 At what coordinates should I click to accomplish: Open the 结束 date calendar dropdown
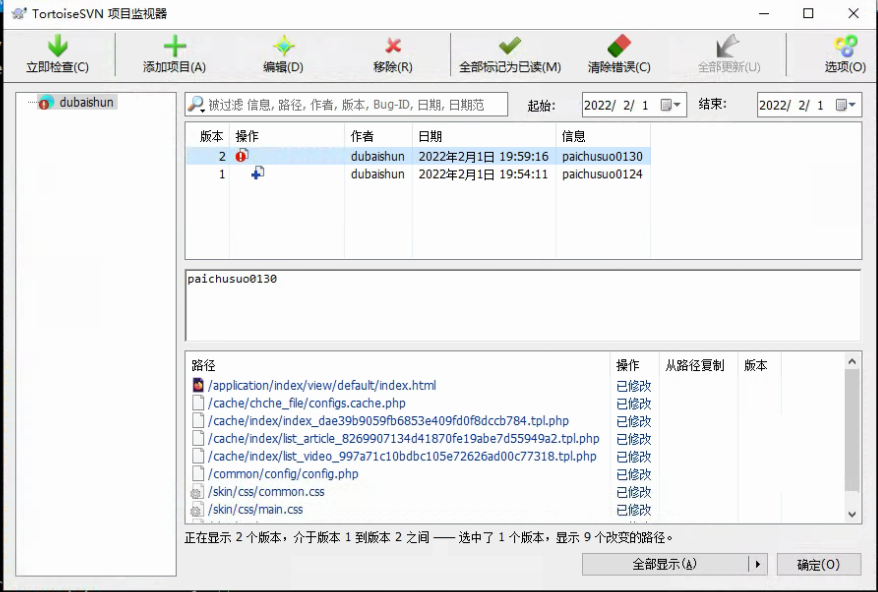(x=846, y=105)
